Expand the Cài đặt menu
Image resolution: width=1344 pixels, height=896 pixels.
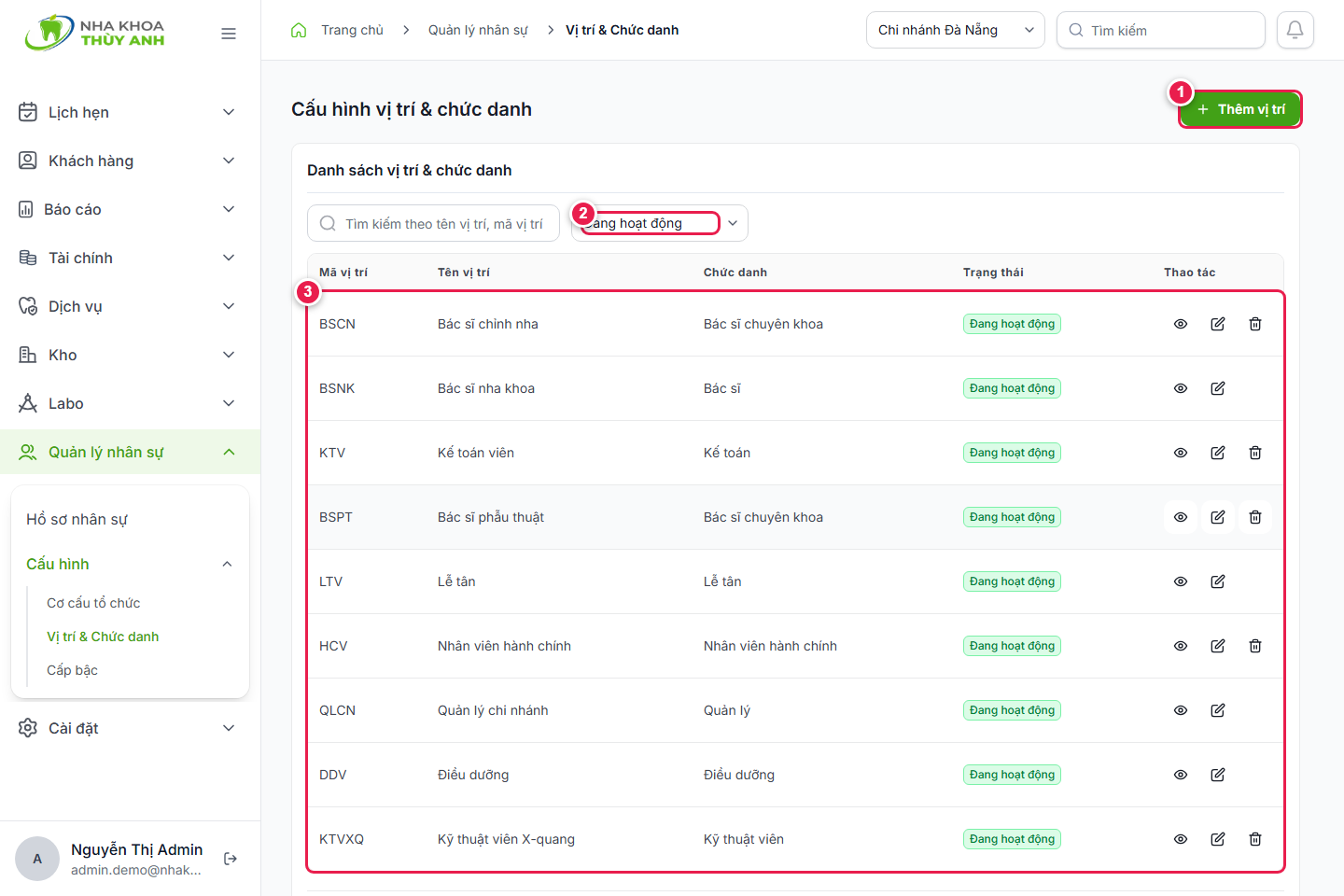coord(130,728)
